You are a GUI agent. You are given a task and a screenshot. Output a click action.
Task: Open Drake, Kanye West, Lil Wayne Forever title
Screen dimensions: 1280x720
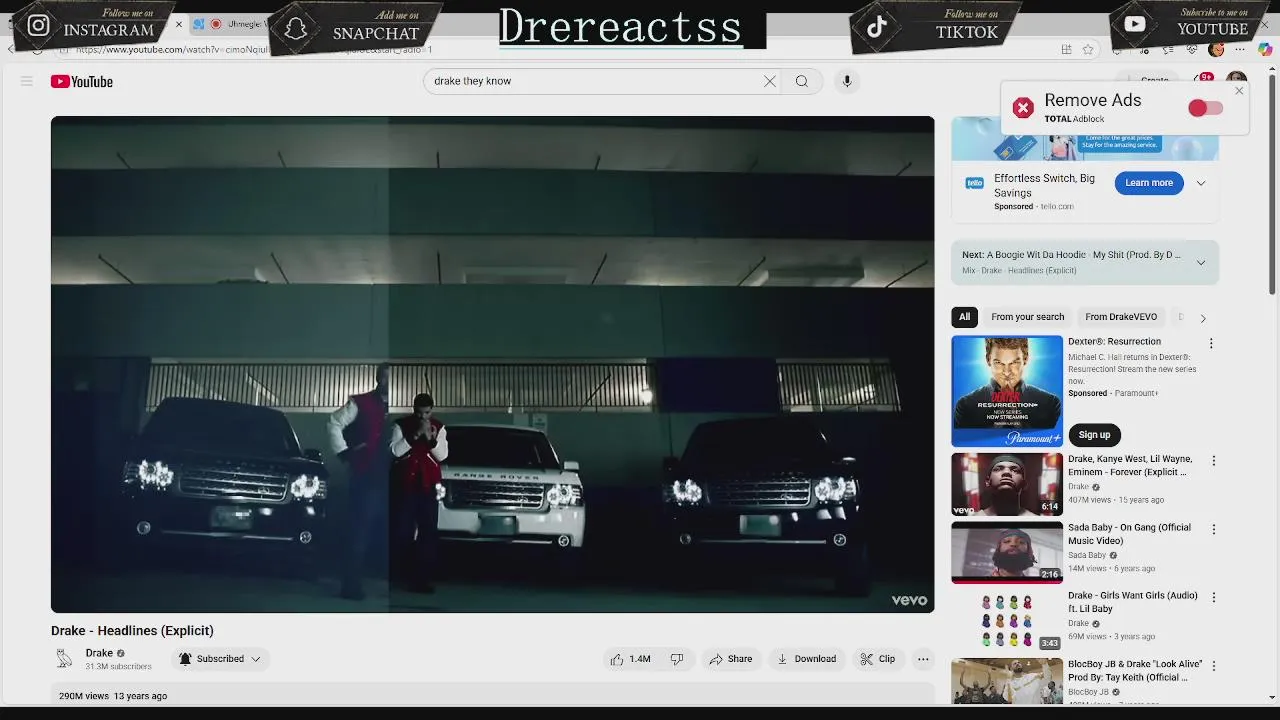pyautogui.click(x=1130, y=466)
